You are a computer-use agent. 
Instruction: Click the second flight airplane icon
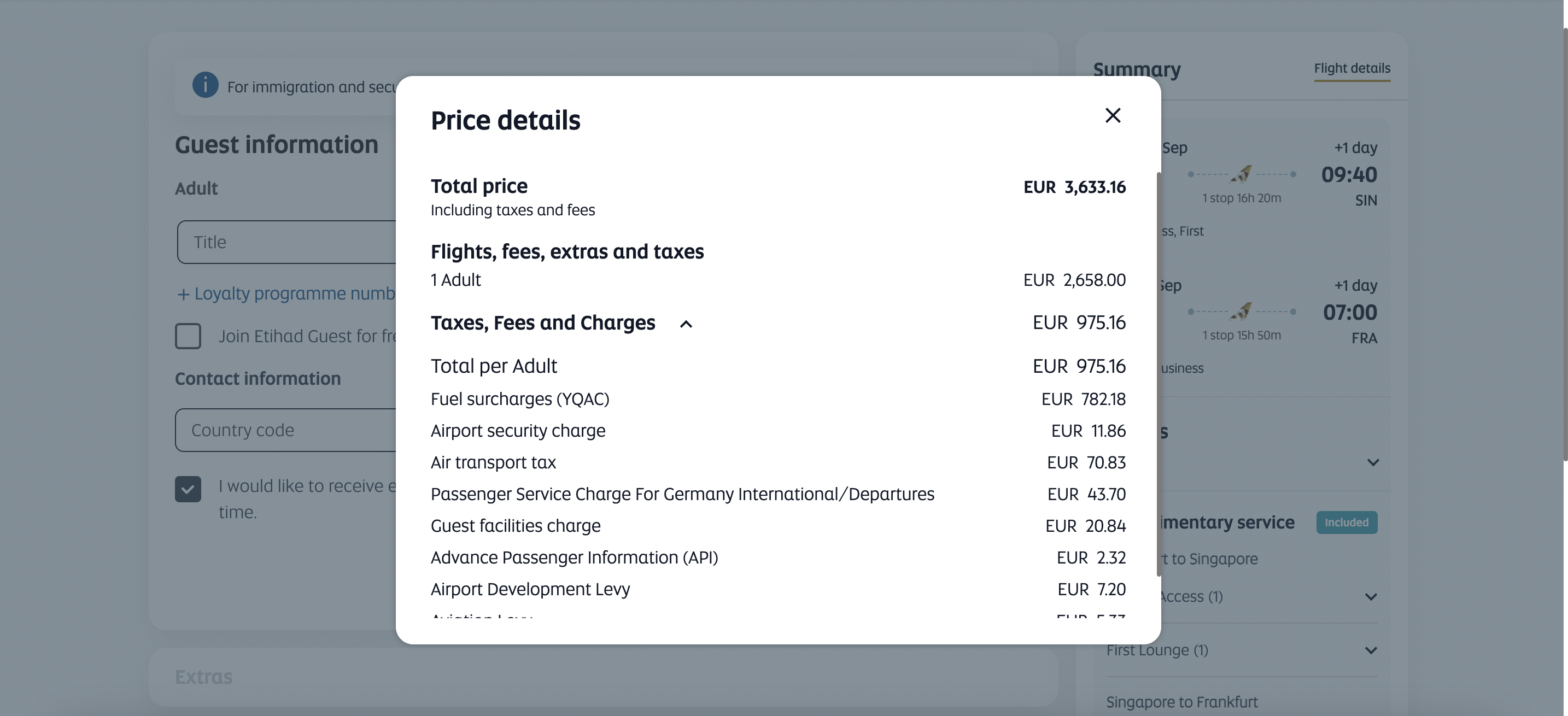tap(1241, 312)
